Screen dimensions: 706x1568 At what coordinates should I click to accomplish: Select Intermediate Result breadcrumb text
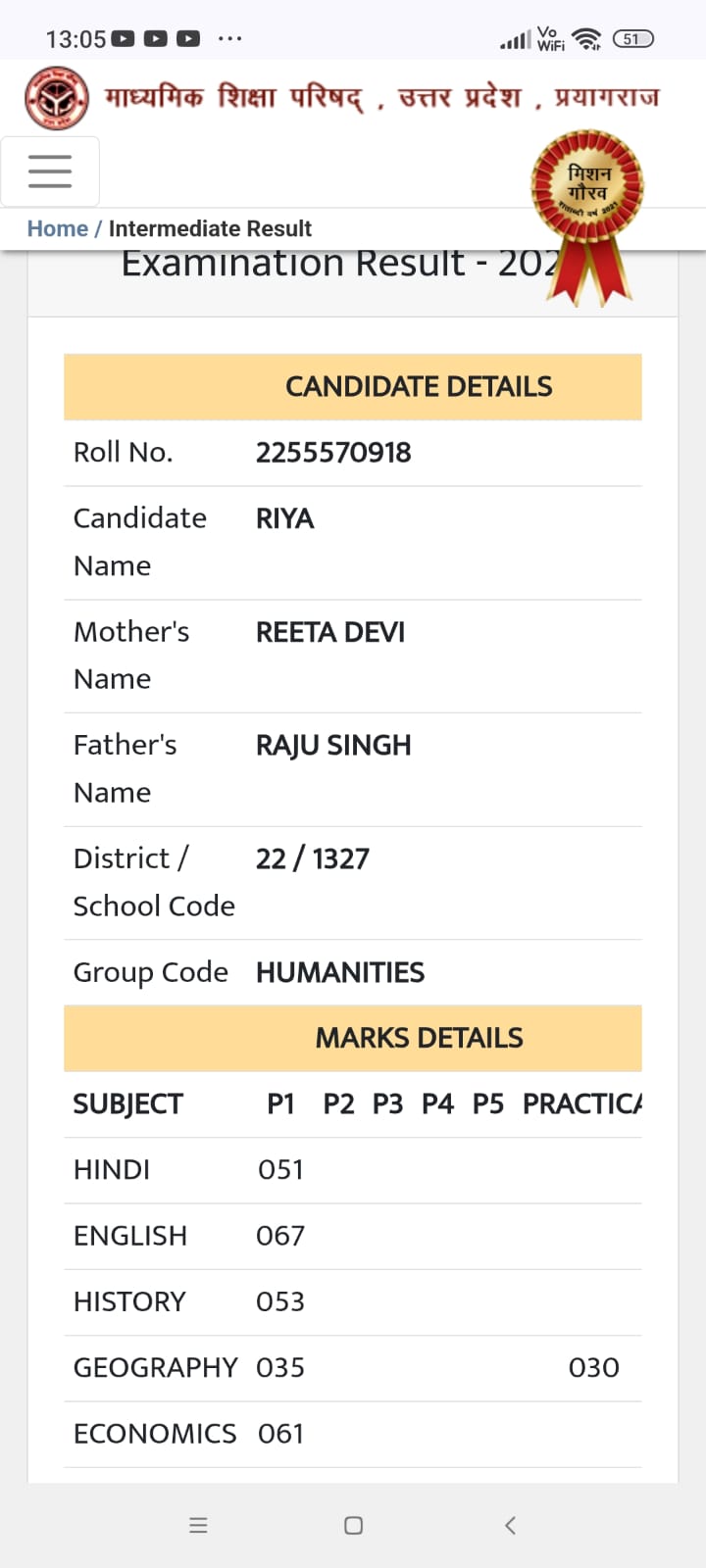tap(210, 228)
